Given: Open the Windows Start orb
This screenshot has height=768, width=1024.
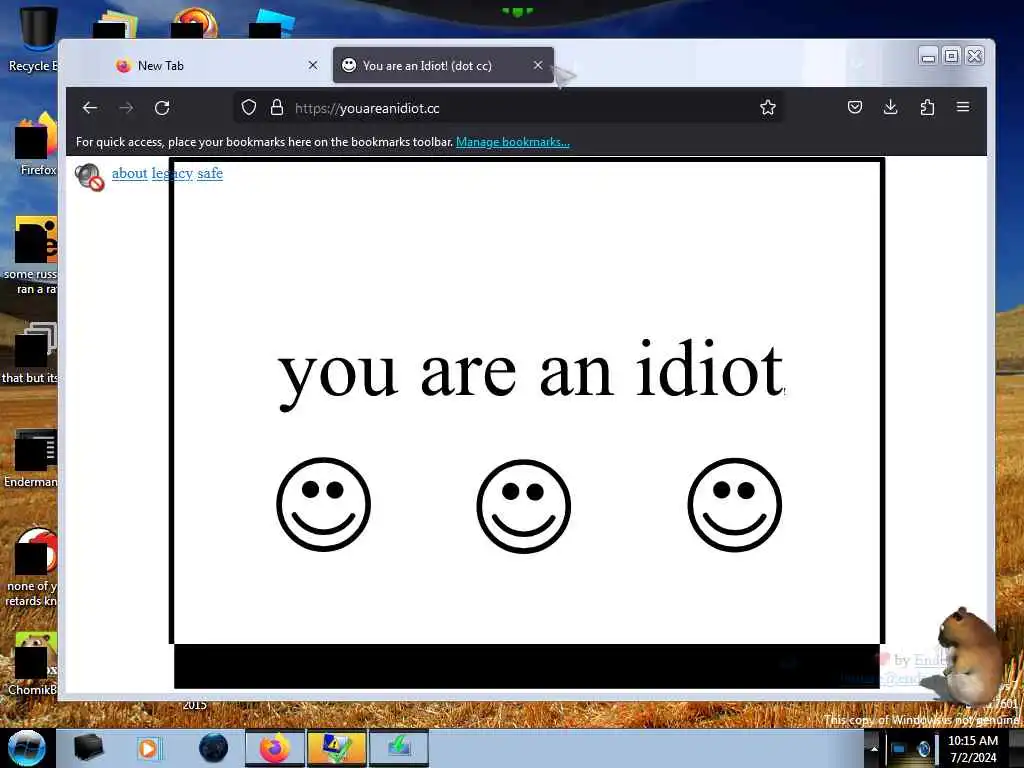Looking at the screenshot, I should click(x=27, y=748).
